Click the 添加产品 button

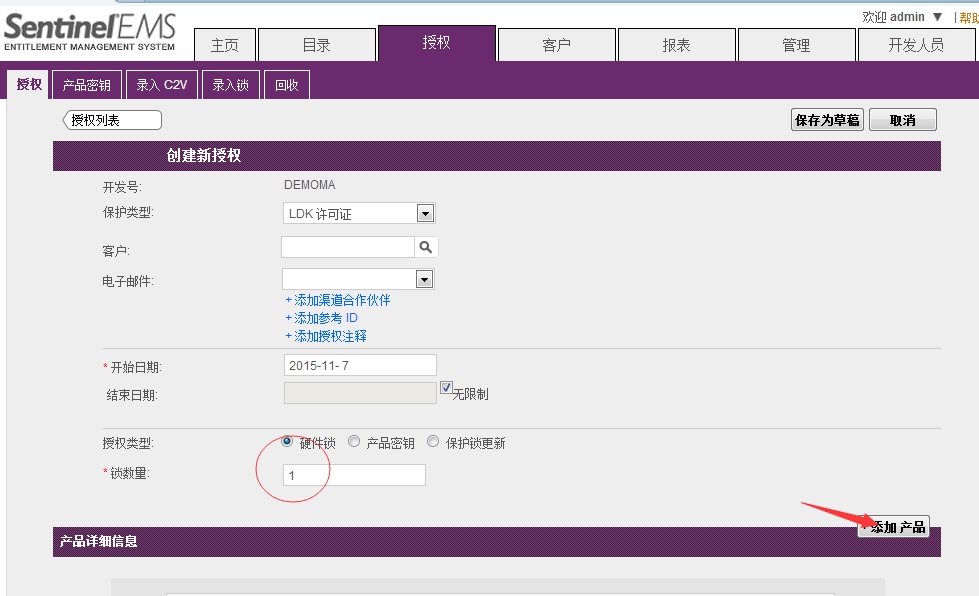coord(896,527)
